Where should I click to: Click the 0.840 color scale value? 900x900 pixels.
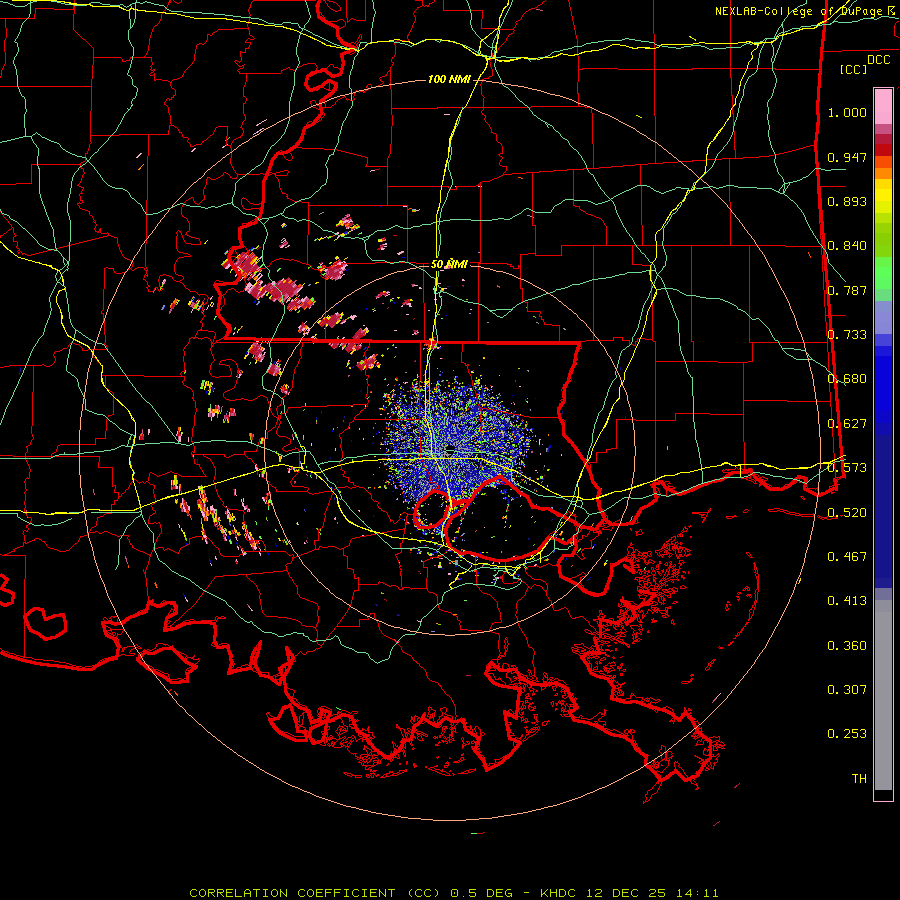847,246
